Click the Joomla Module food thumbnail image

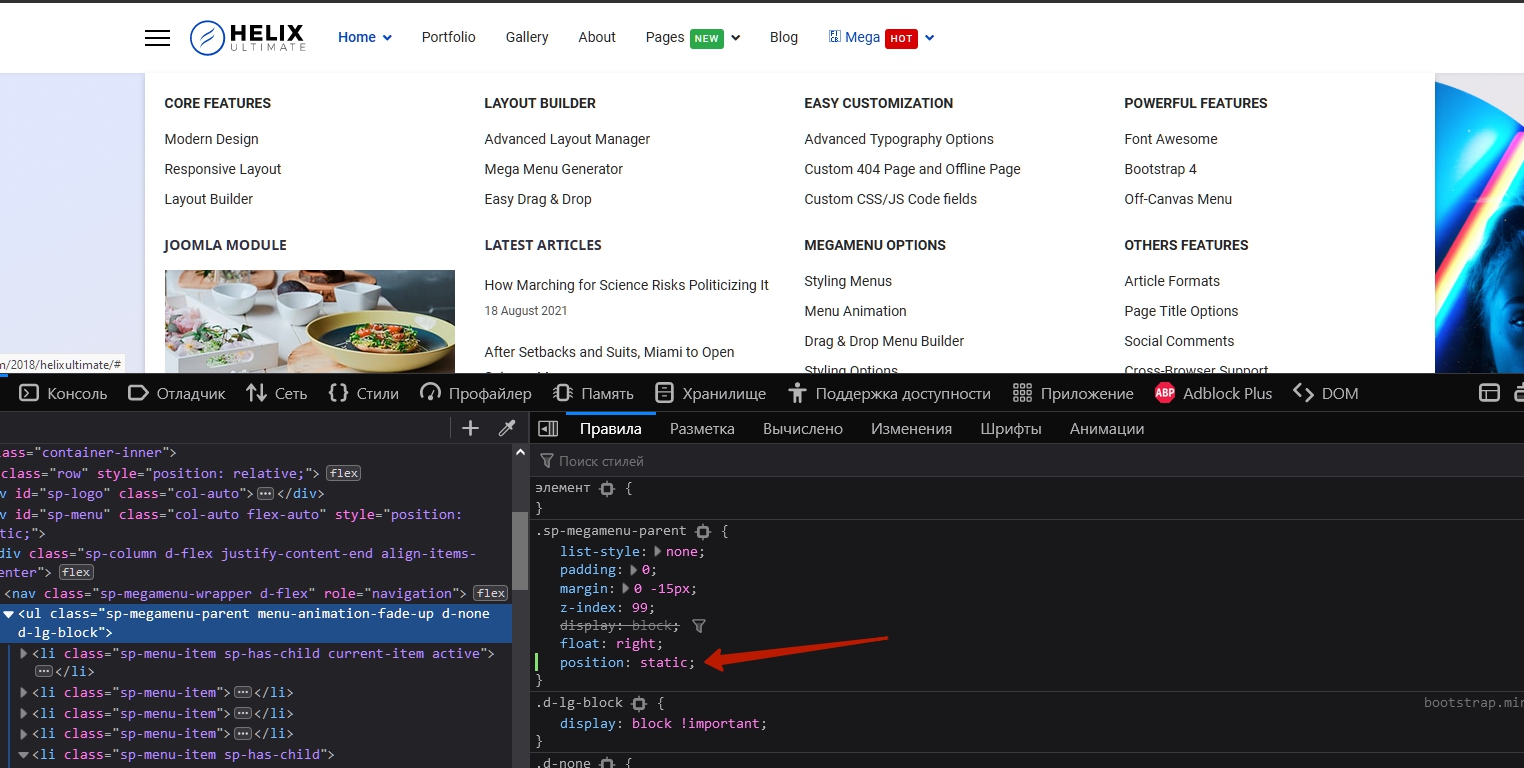[x=309, y=320]
